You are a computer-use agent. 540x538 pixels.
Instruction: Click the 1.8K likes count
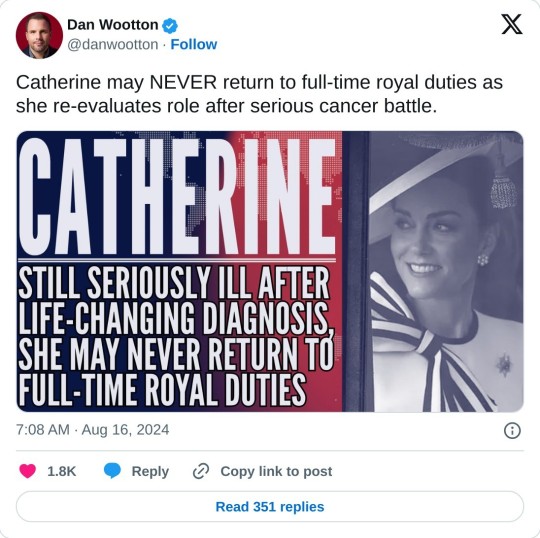click(61, 471)
